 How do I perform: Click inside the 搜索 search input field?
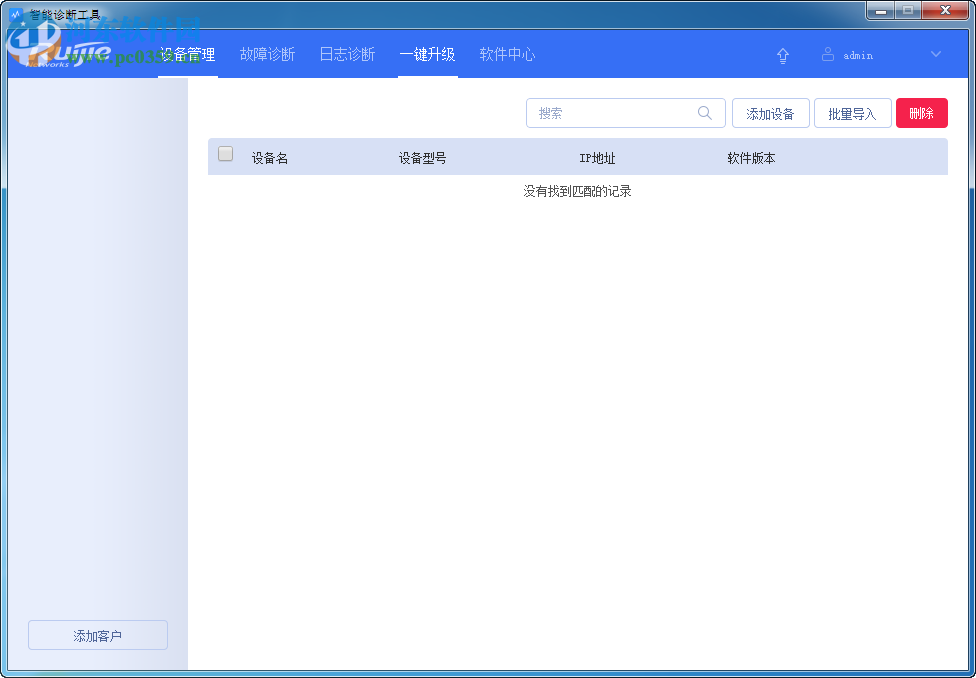[x=610, y=113]
